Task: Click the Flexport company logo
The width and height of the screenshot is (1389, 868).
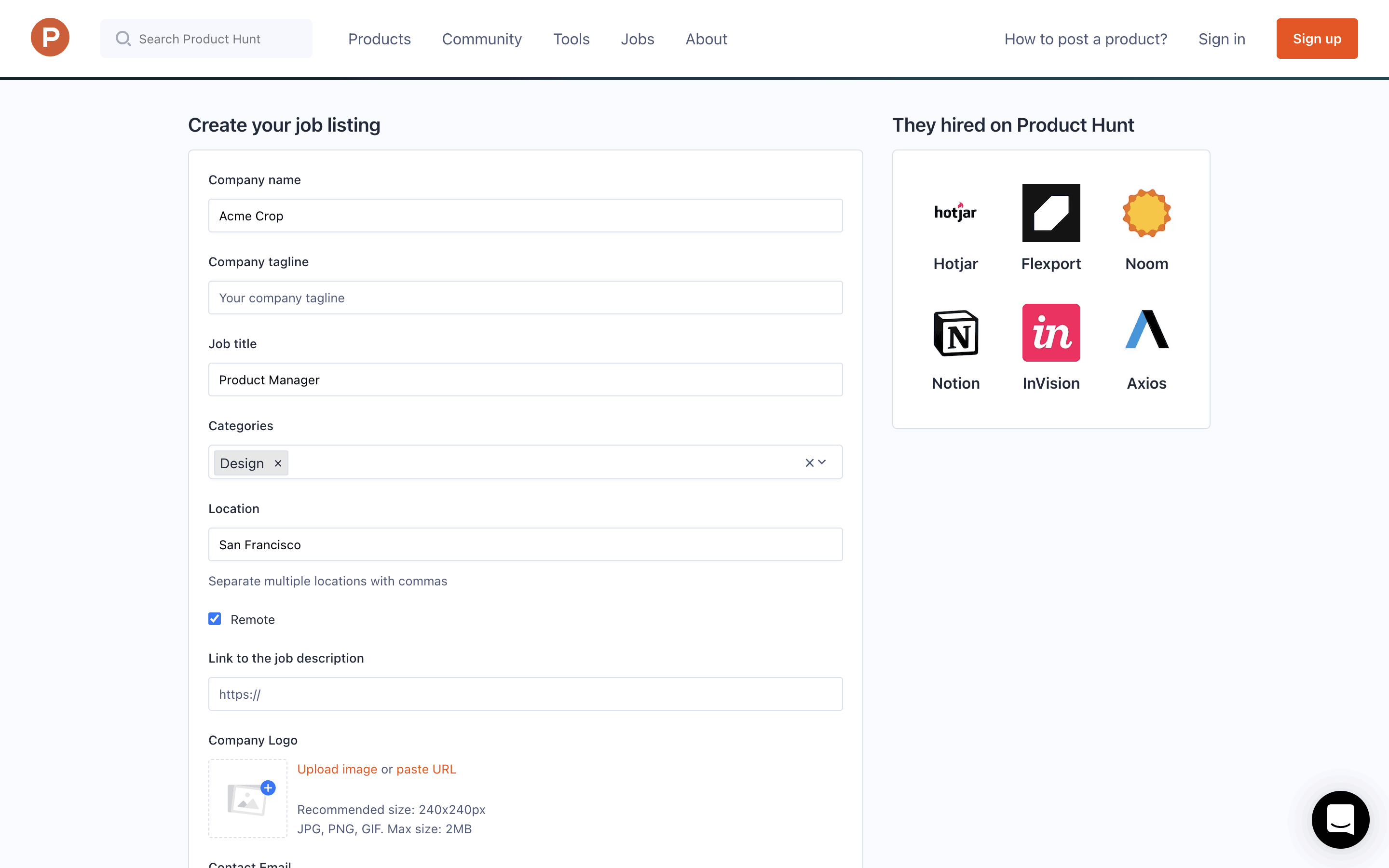Action: [1050, 213]
